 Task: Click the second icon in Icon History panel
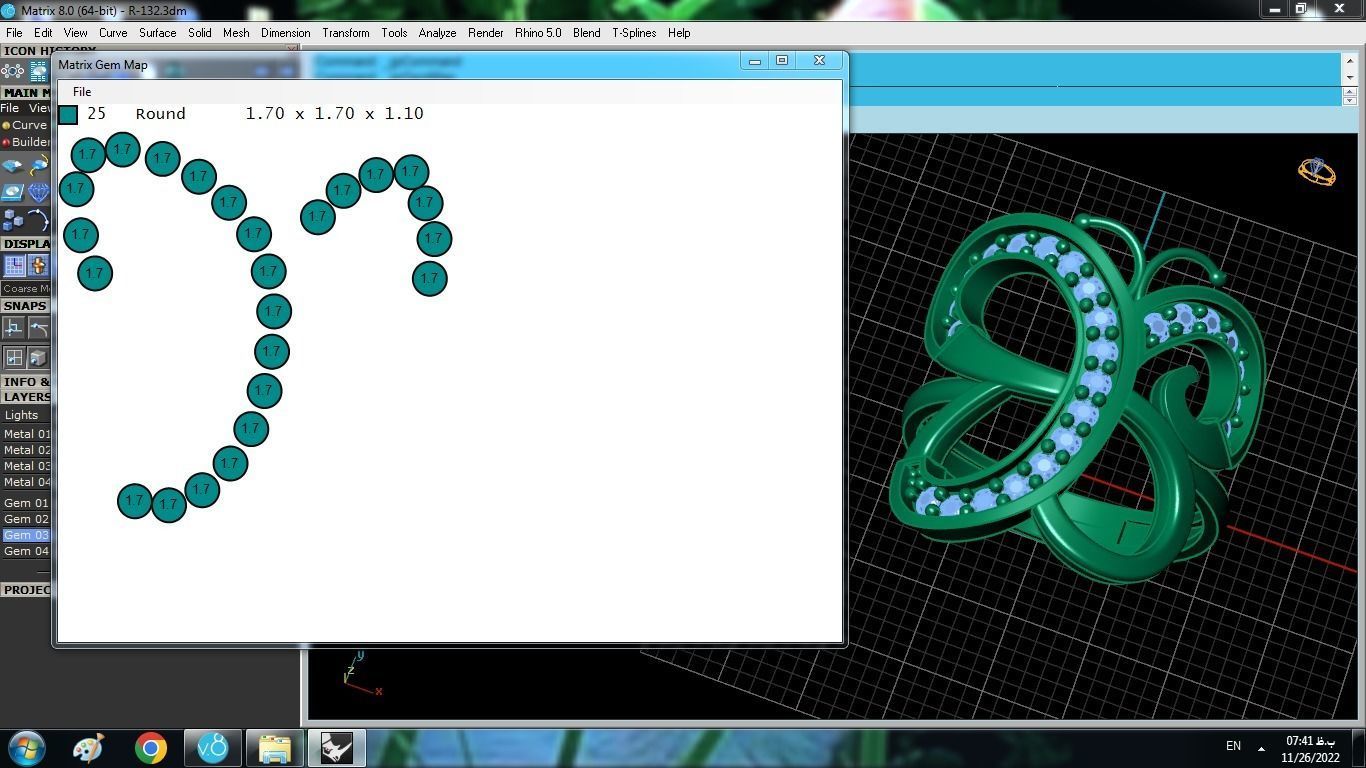[39, 71]
